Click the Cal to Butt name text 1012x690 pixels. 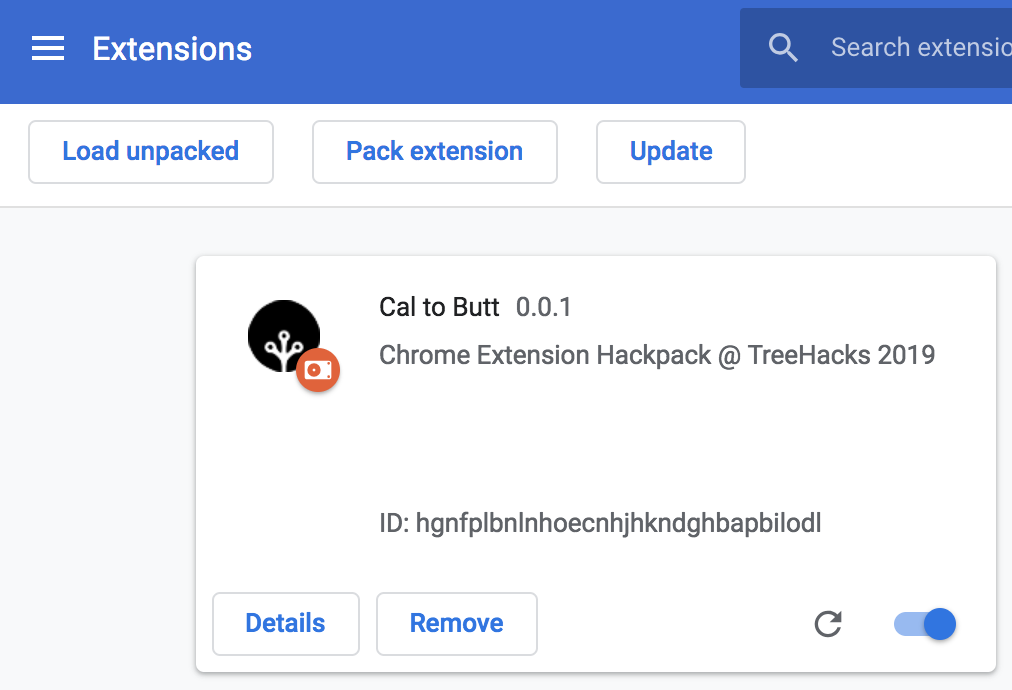tap(439, 307)
